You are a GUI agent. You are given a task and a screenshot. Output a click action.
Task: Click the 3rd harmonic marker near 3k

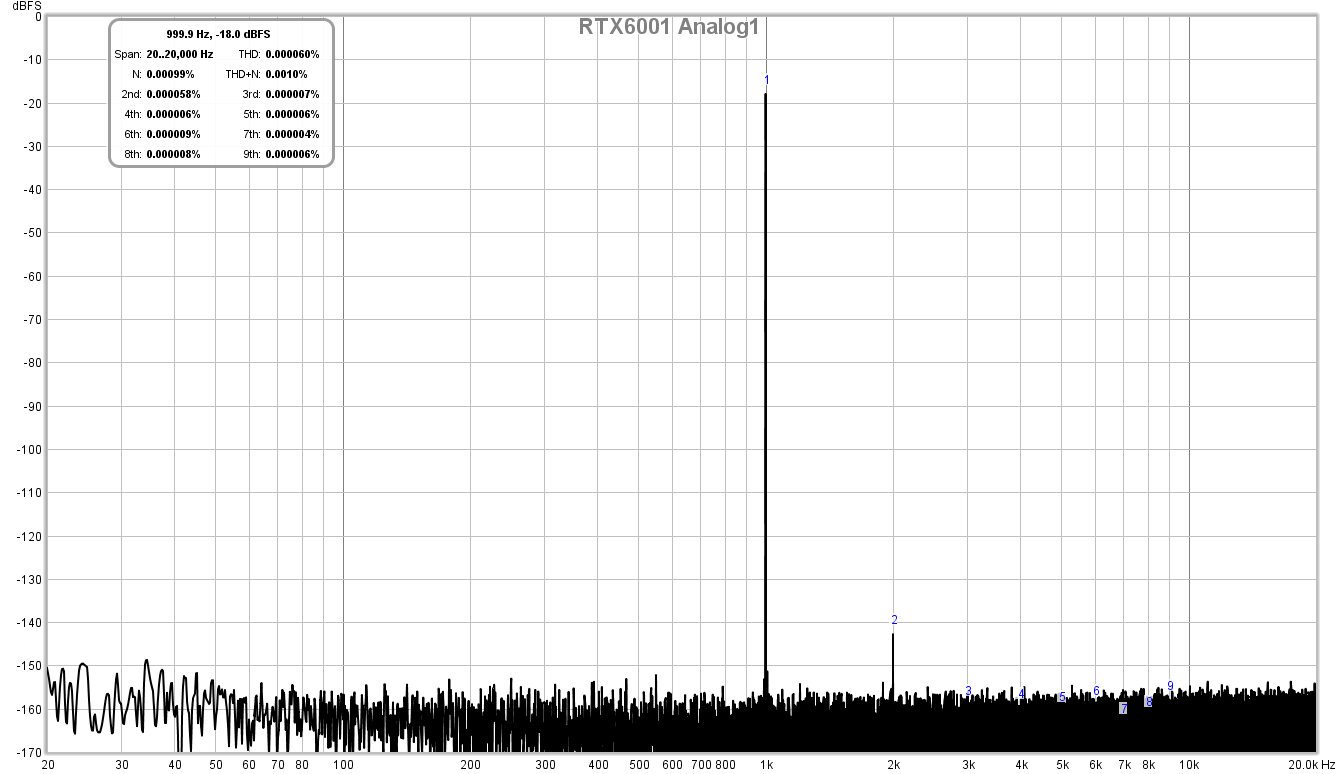click(968, 691)
